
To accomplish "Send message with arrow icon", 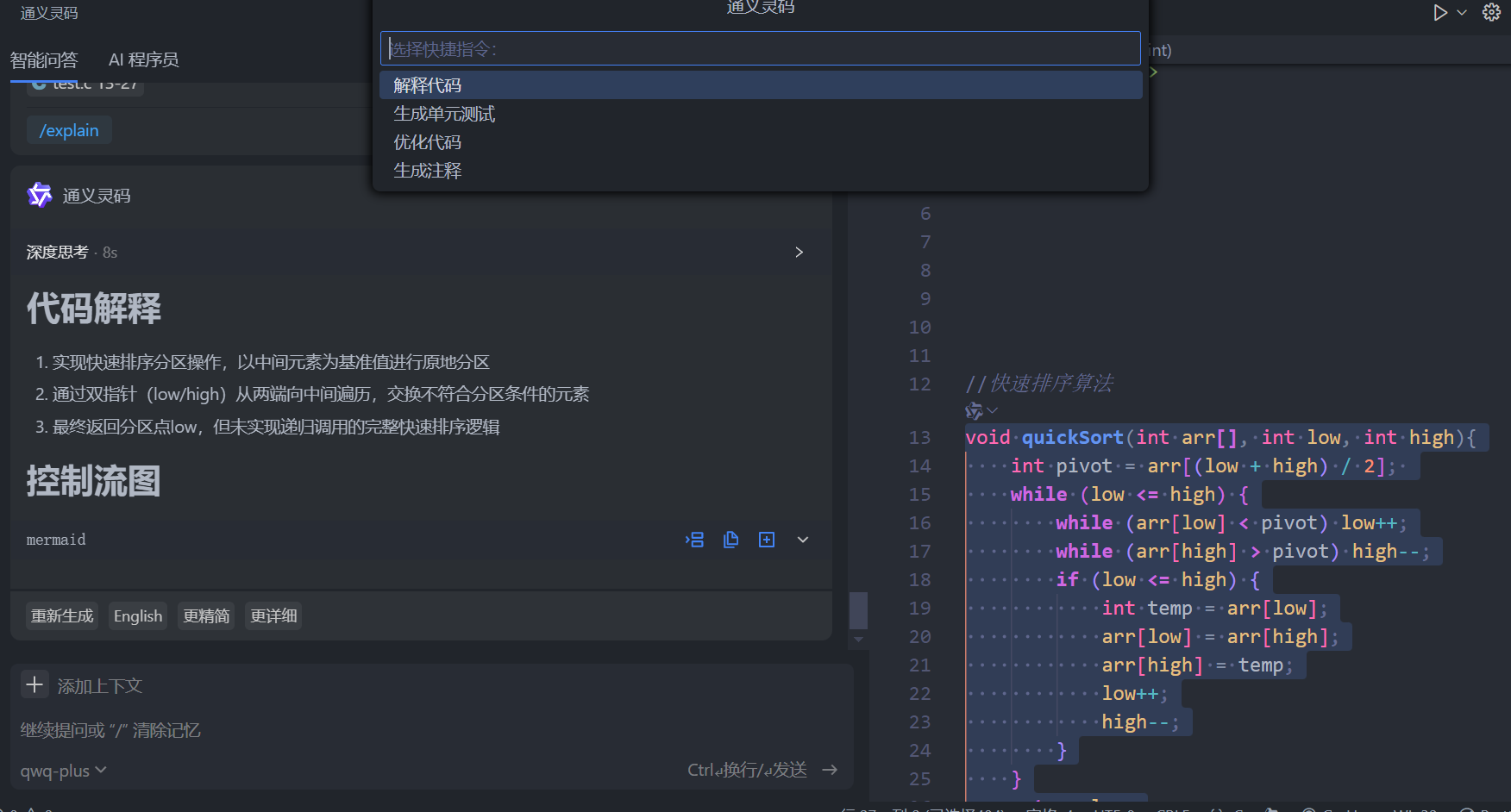I will [830, 770].
